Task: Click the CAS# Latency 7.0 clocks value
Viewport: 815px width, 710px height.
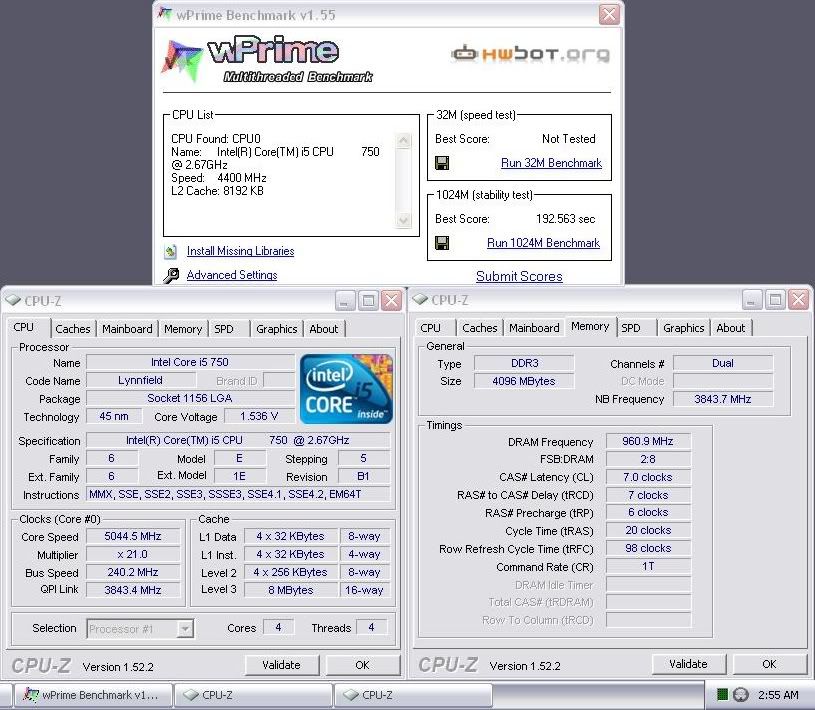Action: (648, 477)
